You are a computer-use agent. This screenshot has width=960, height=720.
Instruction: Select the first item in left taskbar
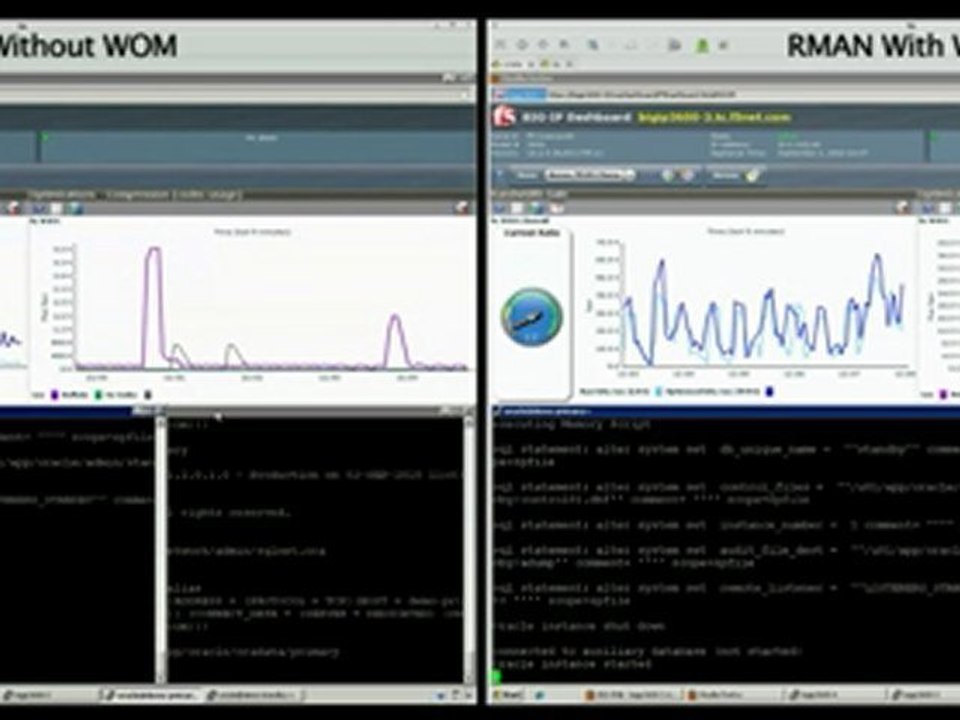[49, 695]
